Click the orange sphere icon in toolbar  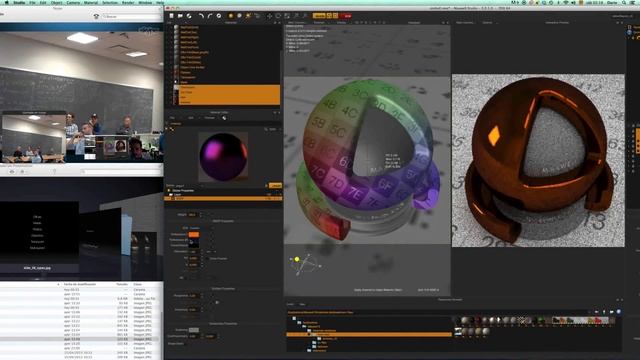[231, 16]
